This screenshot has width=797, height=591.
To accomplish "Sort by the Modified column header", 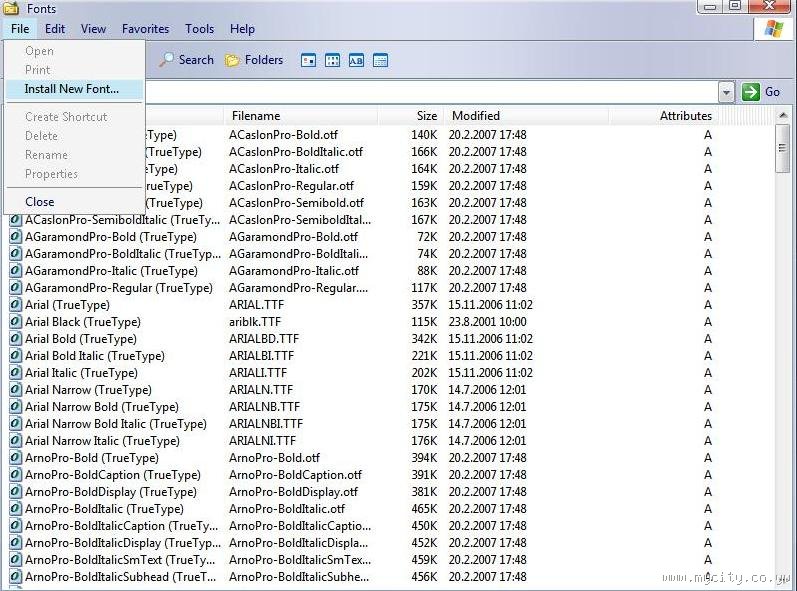I will [526, 116].
